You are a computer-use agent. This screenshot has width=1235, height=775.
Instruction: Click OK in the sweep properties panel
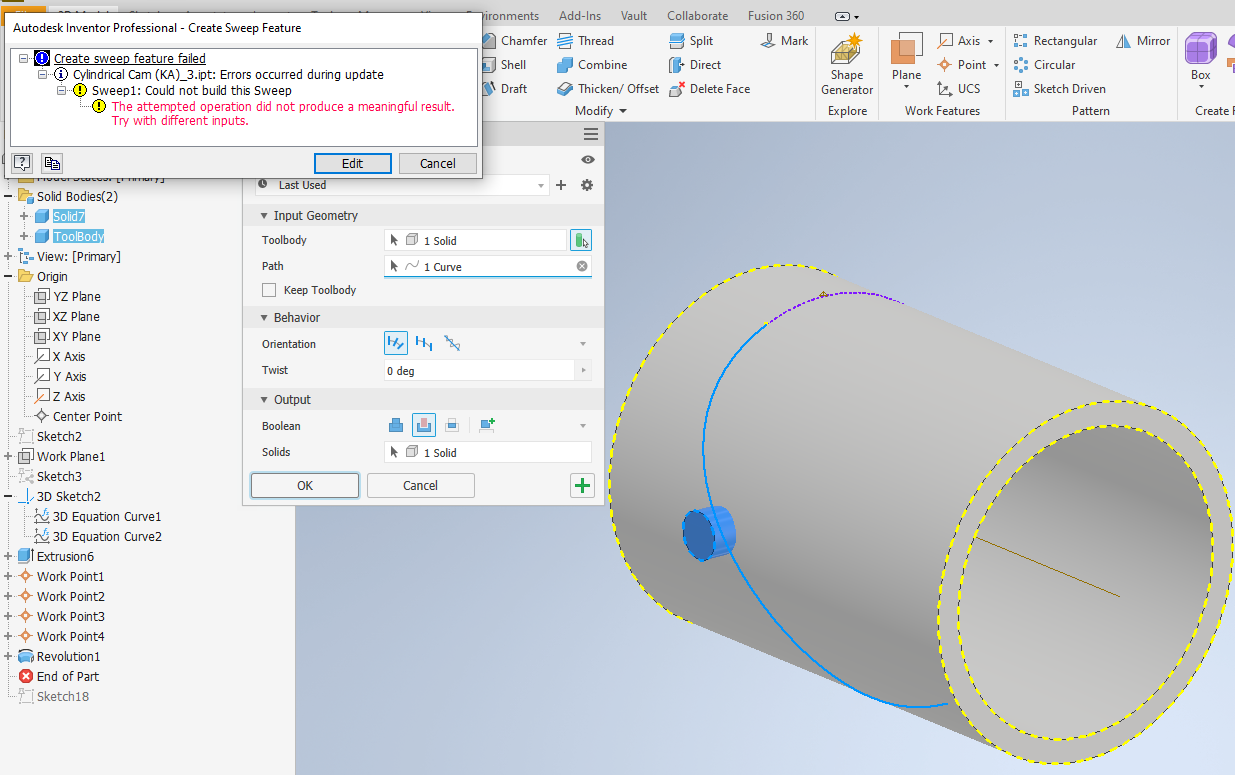[305, 485]
